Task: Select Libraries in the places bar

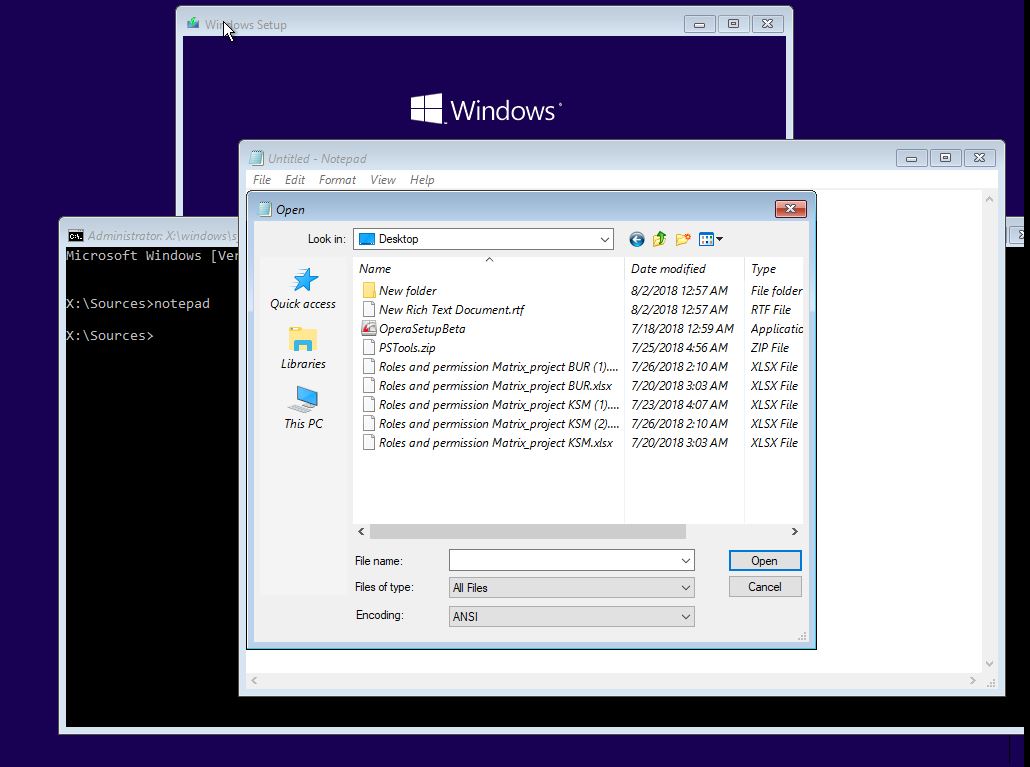Action: tap(303, 348)
